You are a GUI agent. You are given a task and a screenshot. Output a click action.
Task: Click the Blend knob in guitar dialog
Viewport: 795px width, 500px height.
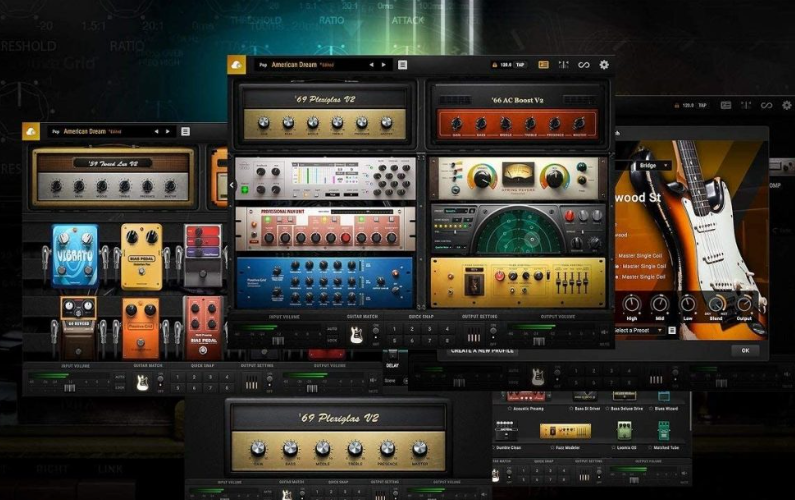point(716,304)
